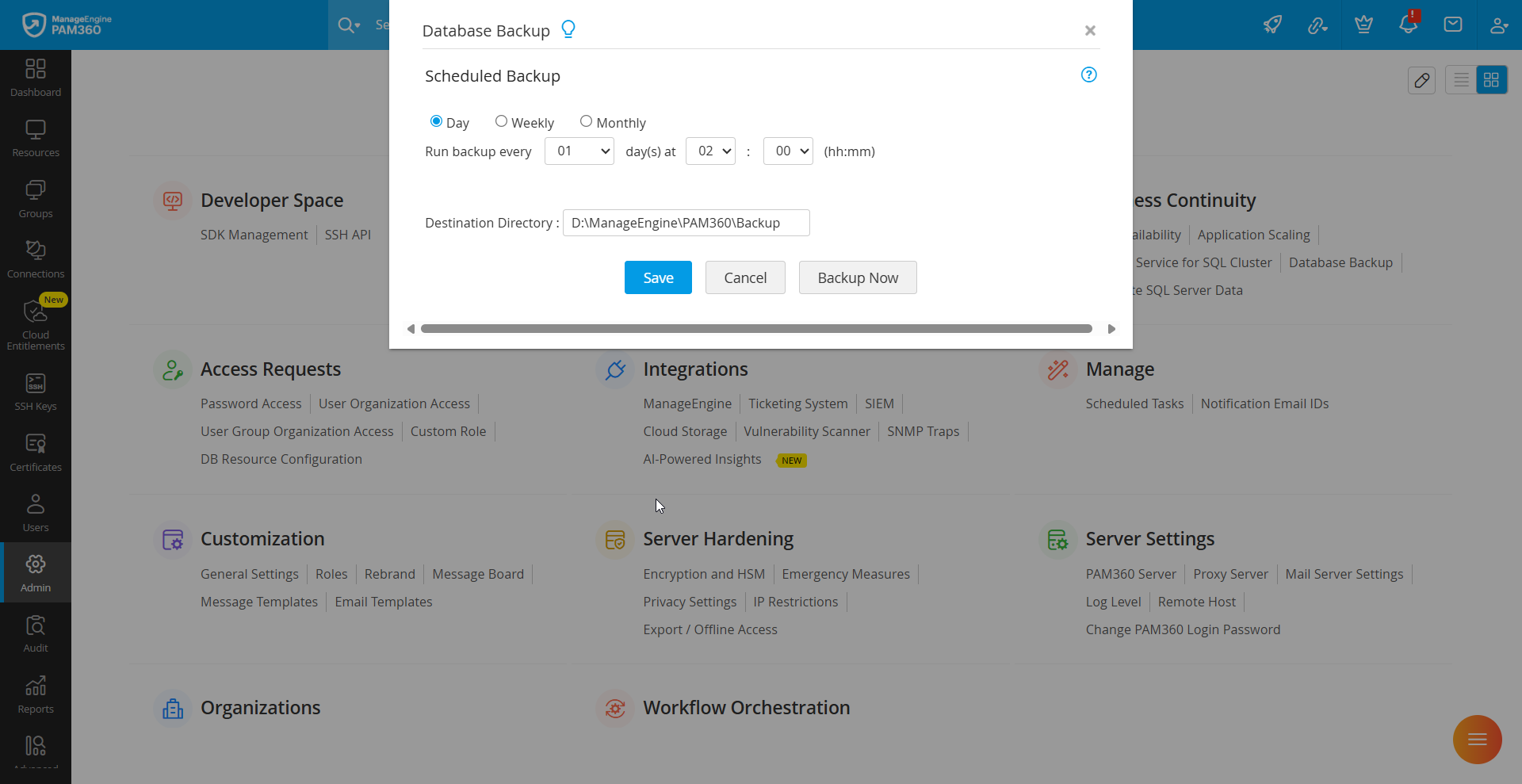Viewport: 1522px width, 784px height.
Task: Open Groups in the sidebar
Action: (36, 200)
